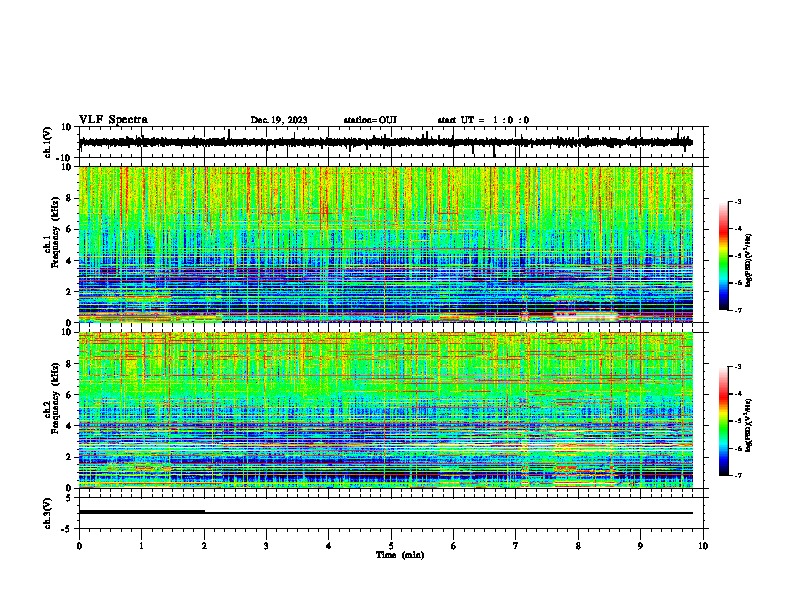Click the thick black ch.3 trace line

click(141, 512)
